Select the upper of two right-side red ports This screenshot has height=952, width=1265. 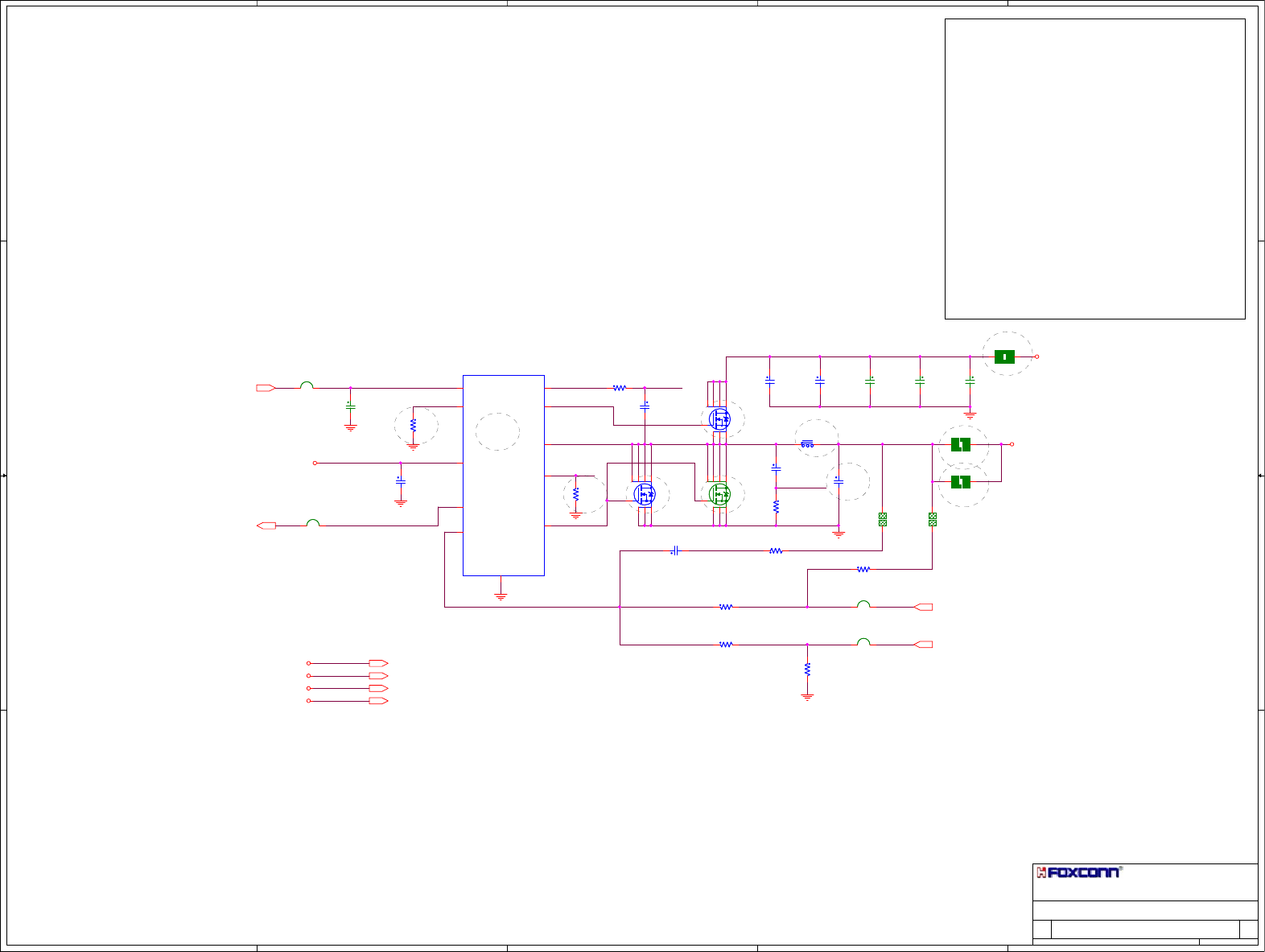pyautogui.click(x=924, y=607)
